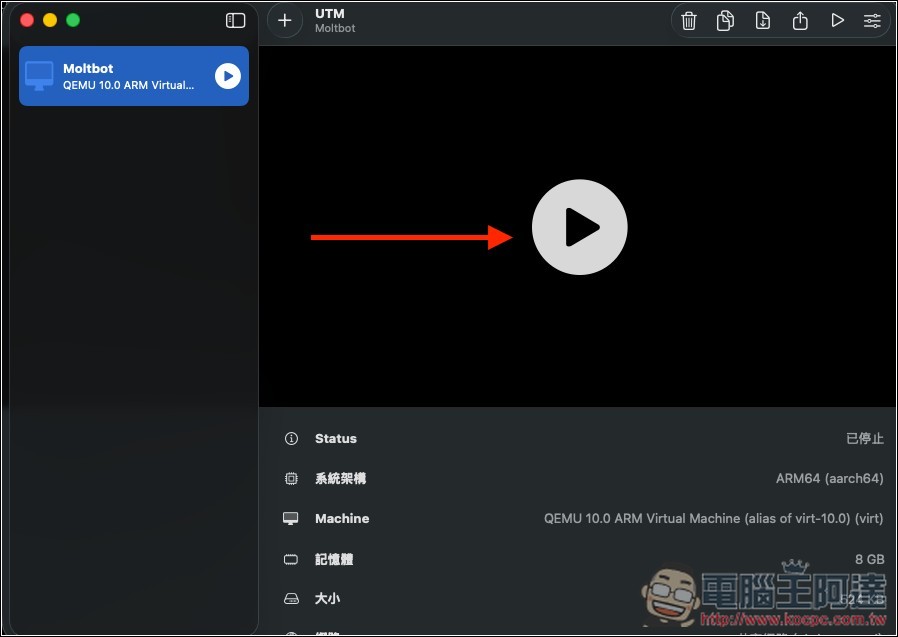Click the export file icon in the toolbar
Viewport: 898px width, 637px height.
click(x=762, y=20)
